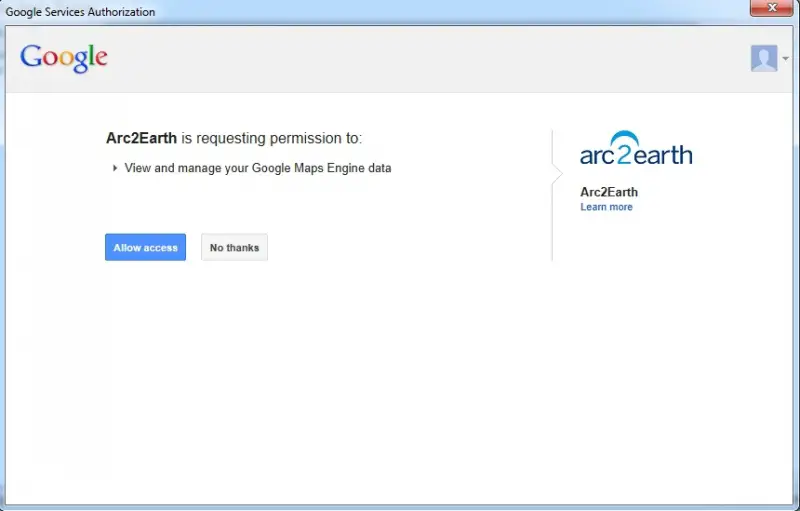The image size is (800, 511).
Task: Close the Google Services Authorization window
Action: pos(771,8)
